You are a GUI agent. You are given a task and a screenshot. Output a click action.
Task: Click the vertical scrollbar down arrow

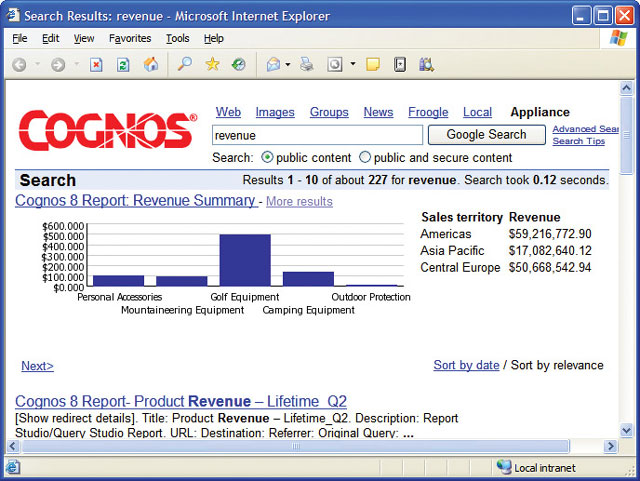(626, 430)
